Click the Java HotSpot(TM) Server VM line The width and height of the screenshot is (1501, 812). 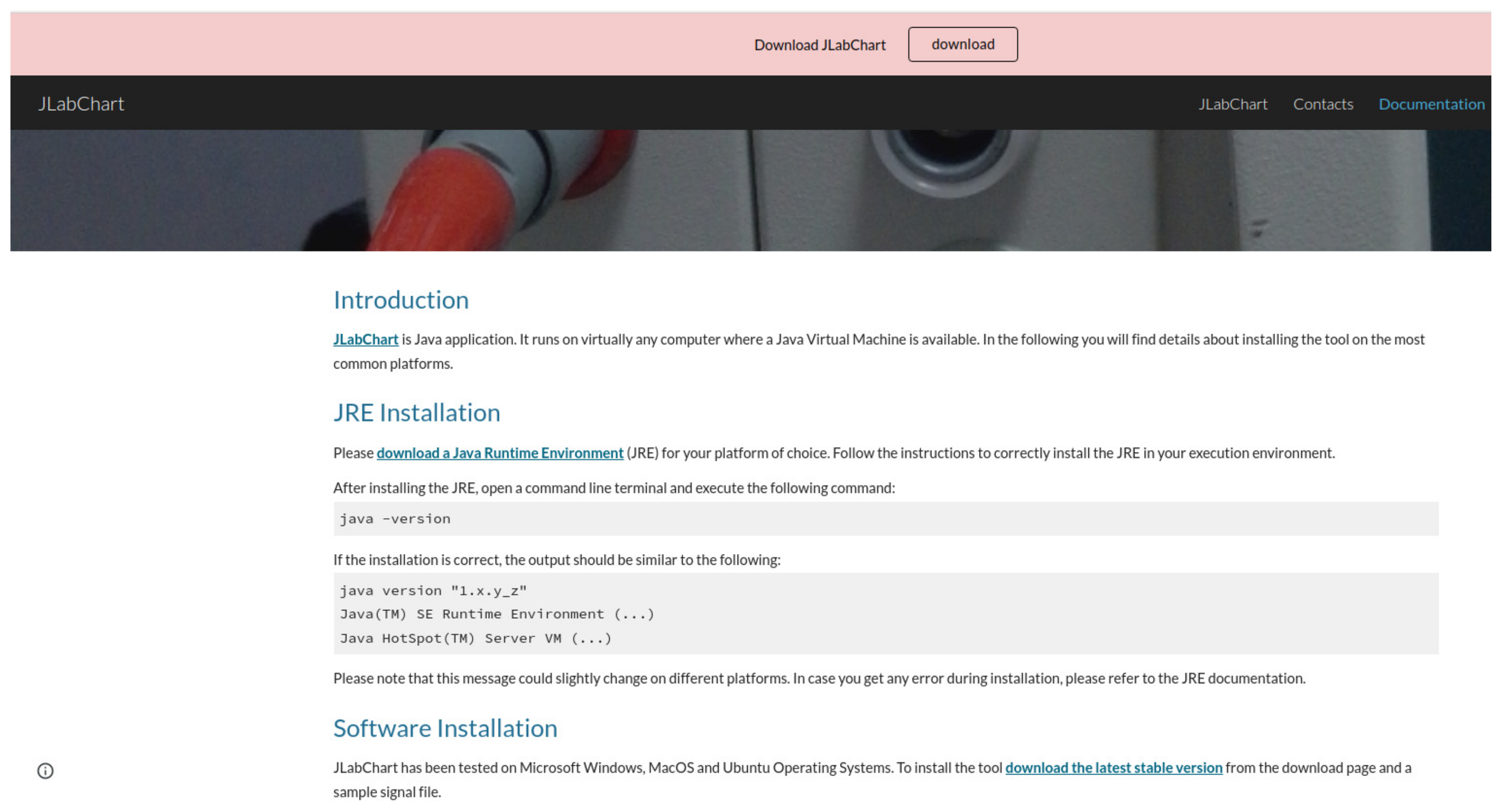coord(475,639)
